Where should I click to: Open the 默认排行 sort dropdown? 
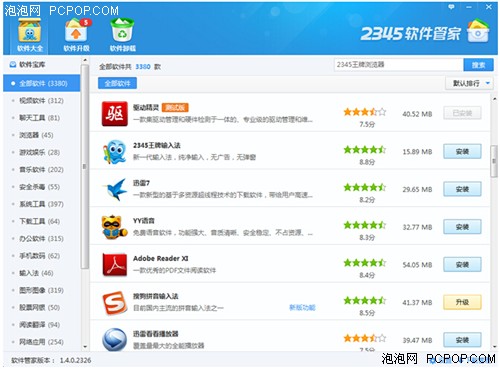pos(469,83)
